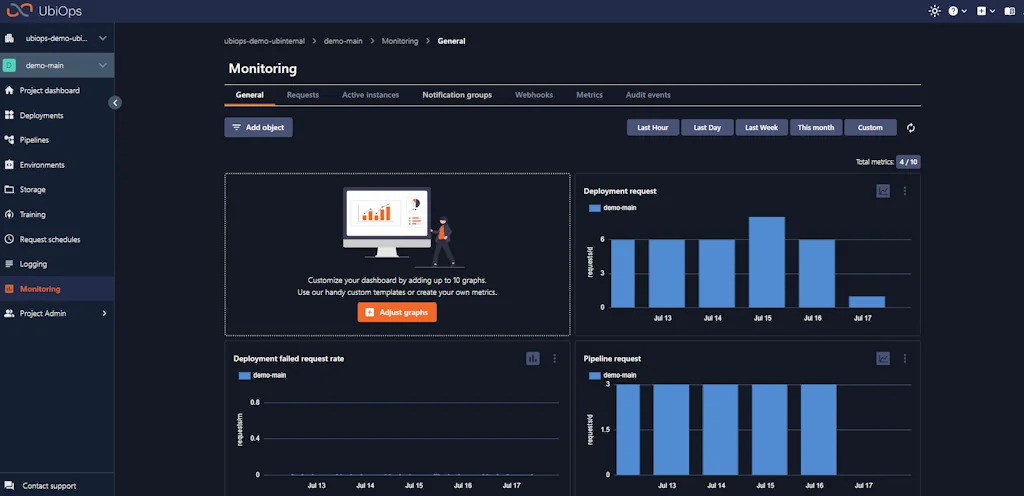Toggle chart type on Deployment failed request rate

coord(533,358)
